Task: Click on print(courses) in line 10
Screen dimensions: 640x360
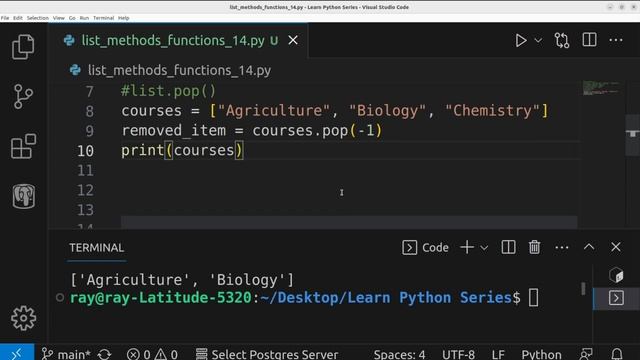Action: 182,151
